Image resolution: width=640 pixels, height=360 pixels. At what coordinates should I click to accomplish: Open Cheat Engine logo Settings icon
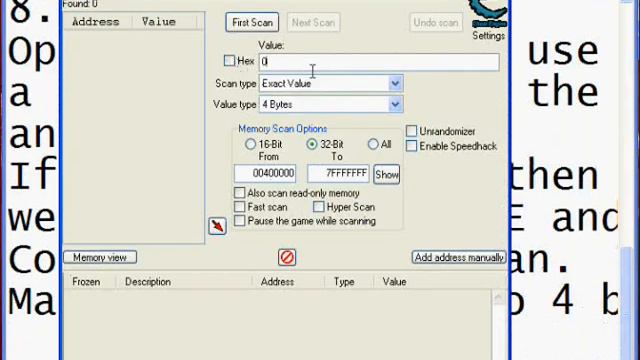coord(488,13)
